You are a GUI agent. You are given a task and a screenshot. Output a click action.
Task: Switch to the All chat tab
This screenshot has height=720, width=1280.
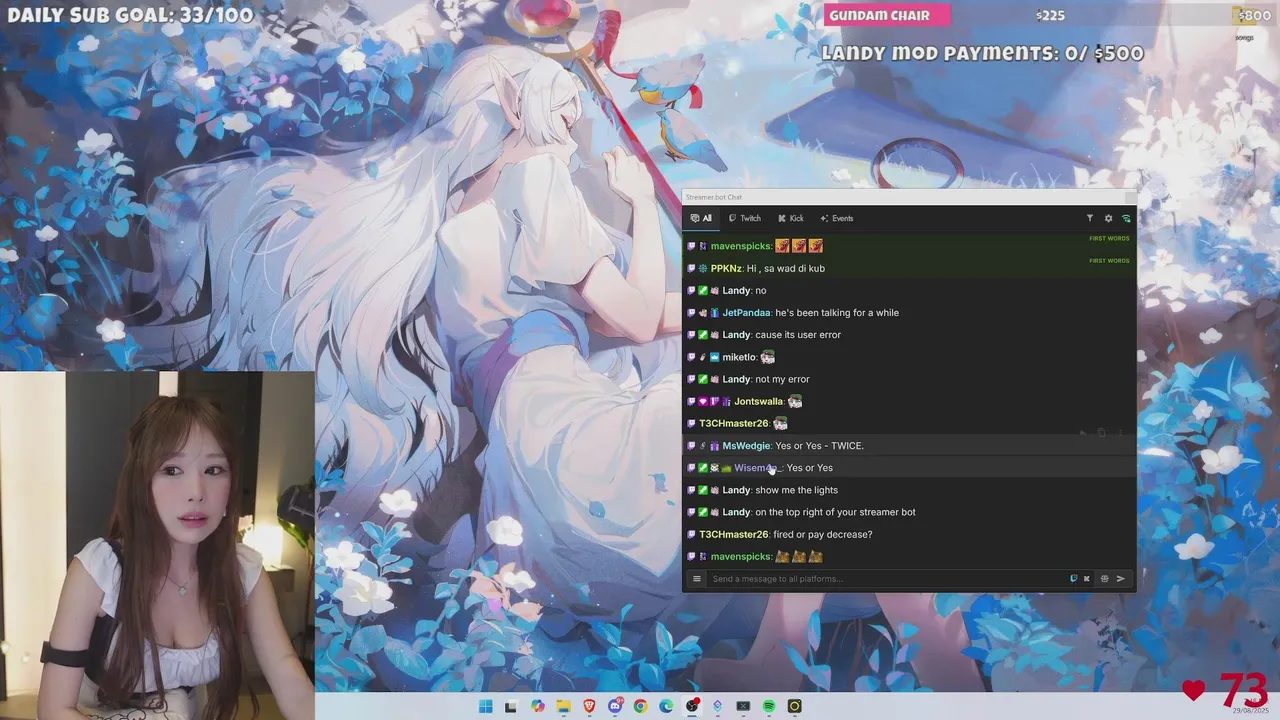click(x=701, y=218)
